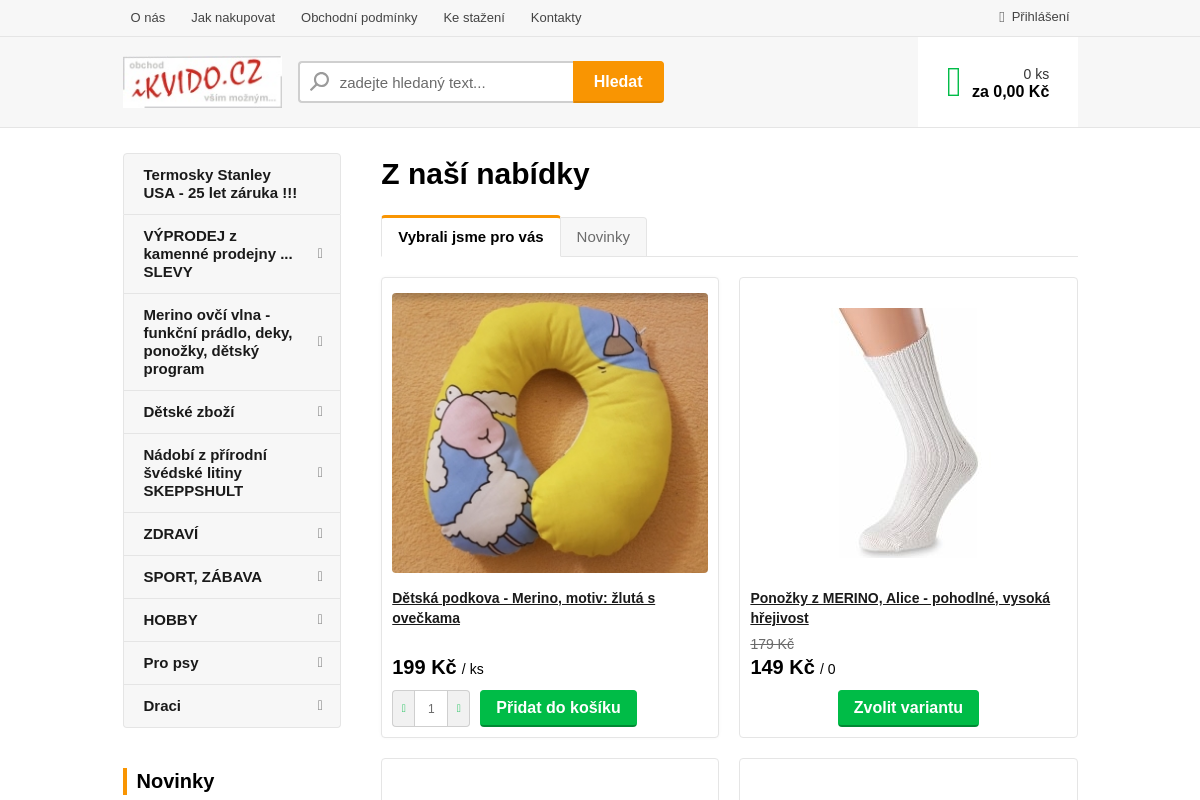Open the Obchodní podmínky menu item

359,17
